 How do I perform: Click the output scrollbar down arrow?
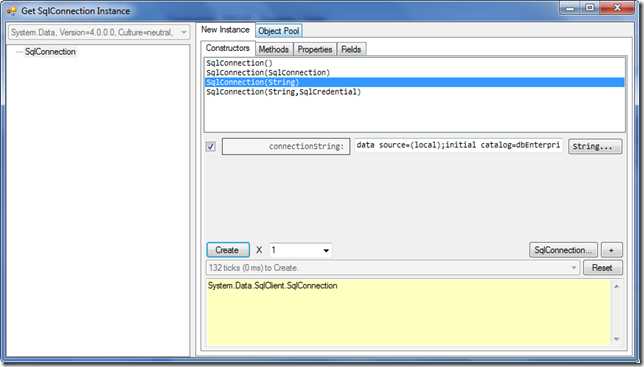[x=616, y=339]
